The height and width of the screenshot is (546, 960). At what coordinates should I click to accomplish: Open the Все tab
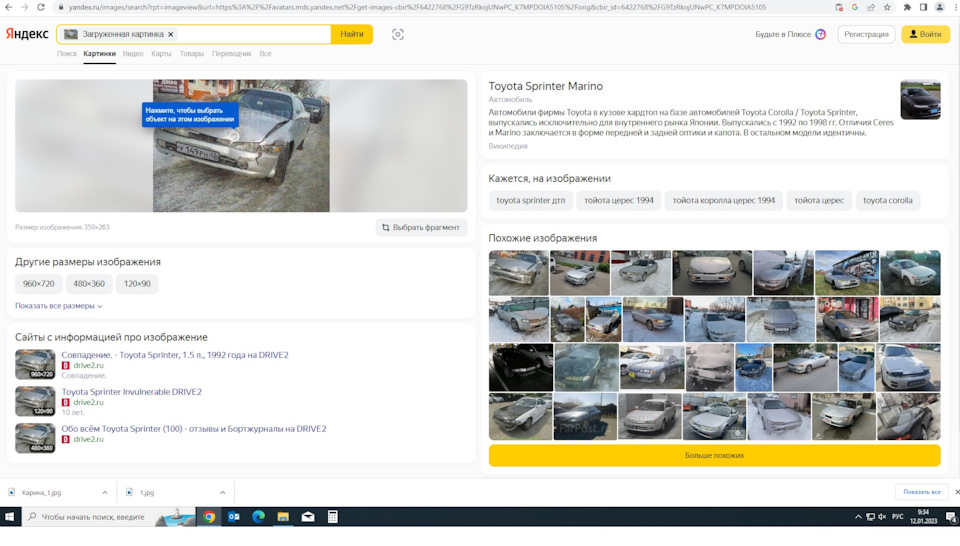point(265,54)
